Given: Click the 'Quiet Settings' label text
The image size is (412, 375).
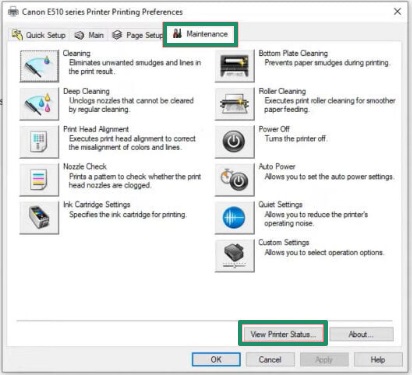Looking at the screenshot, I should point(281,204).
